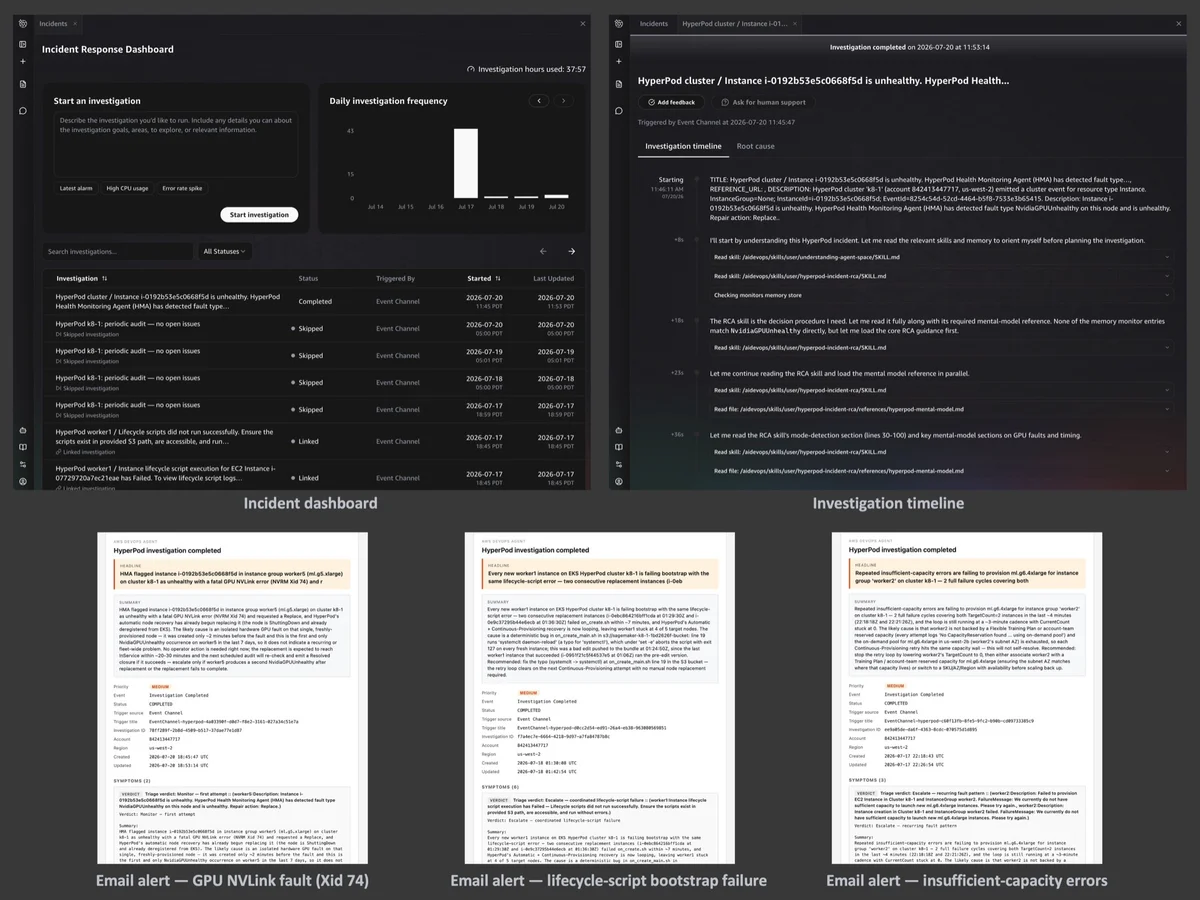The image size is (1200, 900).
Task: Open the sliders icon in Investigation timeline window sidebar
Action: (x=619, y=464)
